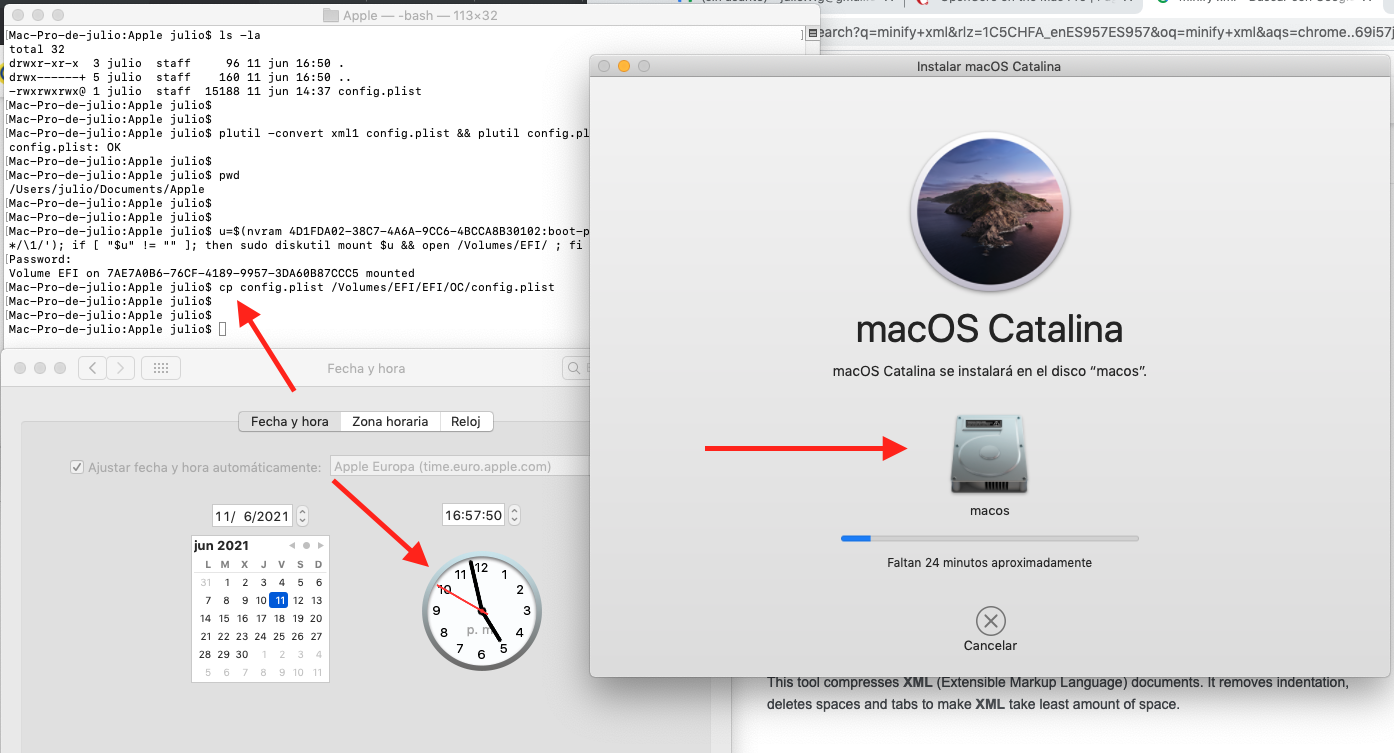Screen dimensions: 1394x753
Task: Click the 'macos' disk name label
Action: pyautogui.click(x=990, y=511)
